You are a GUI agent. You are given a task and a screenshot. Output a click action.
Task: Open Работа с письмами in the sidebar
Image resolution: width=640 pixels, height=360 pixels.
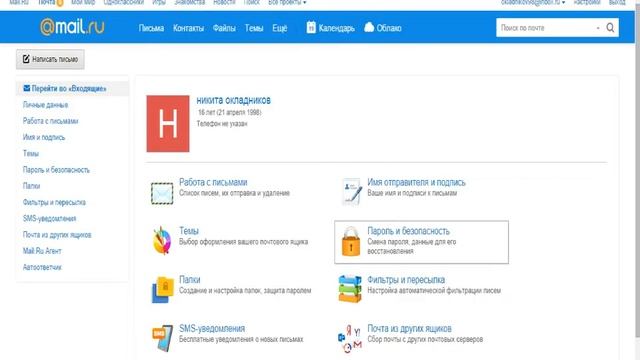click(x=51, y=121)
